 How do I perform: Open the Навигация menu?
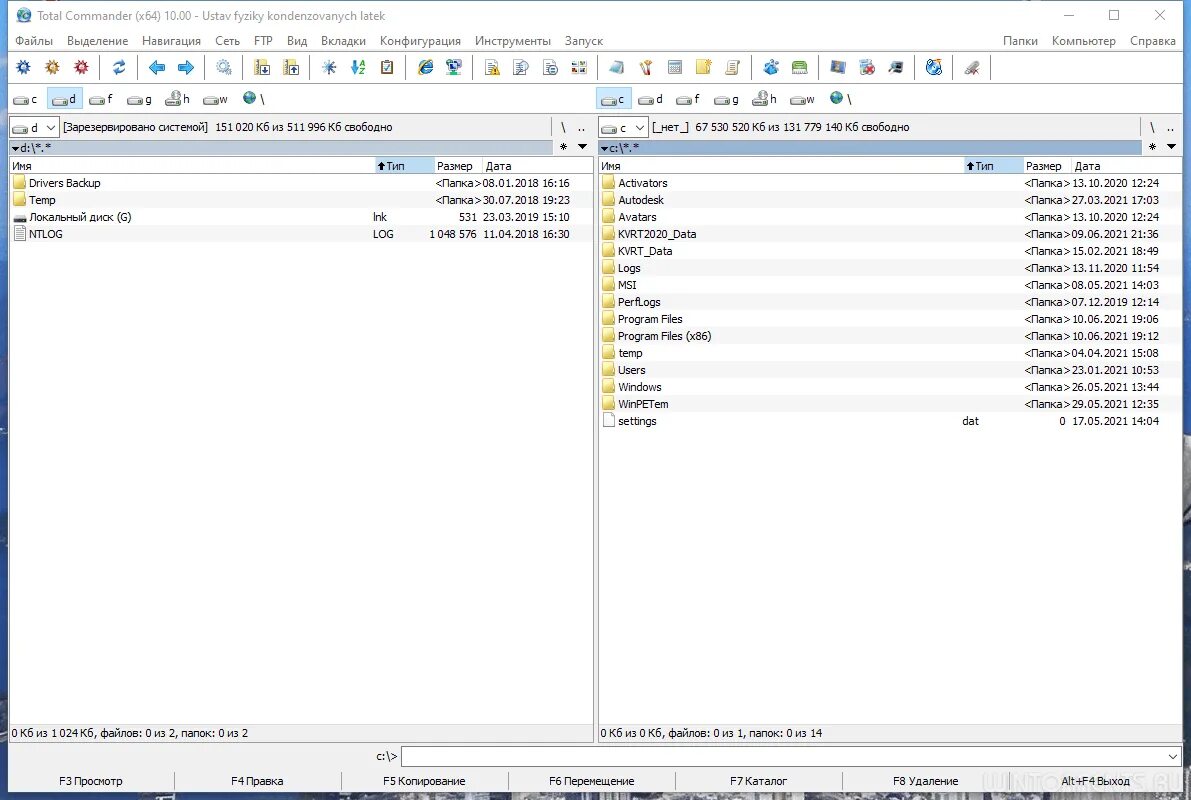[x=172, y=41]
